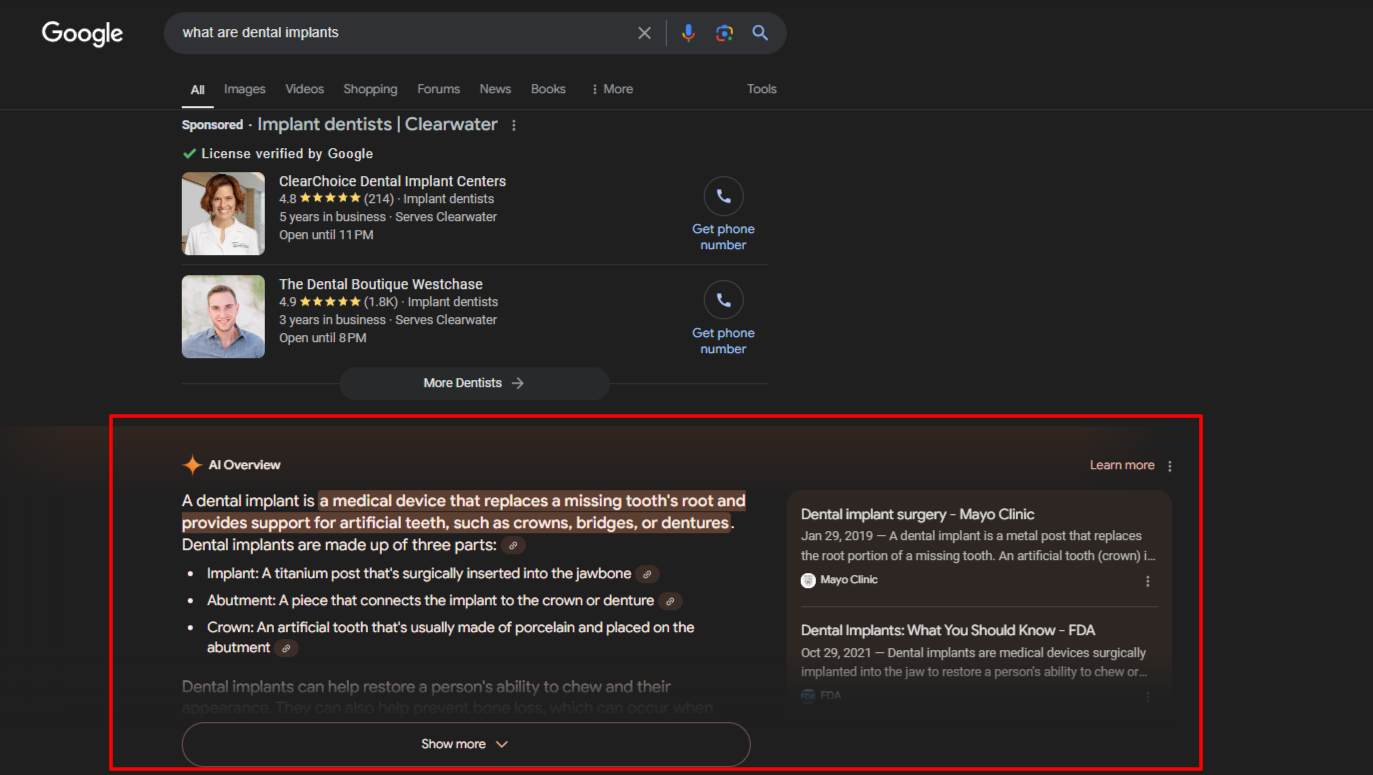
Task: Open 'Dental implant surgery - Mayo Clinic' result
Action: click(918, 514)
